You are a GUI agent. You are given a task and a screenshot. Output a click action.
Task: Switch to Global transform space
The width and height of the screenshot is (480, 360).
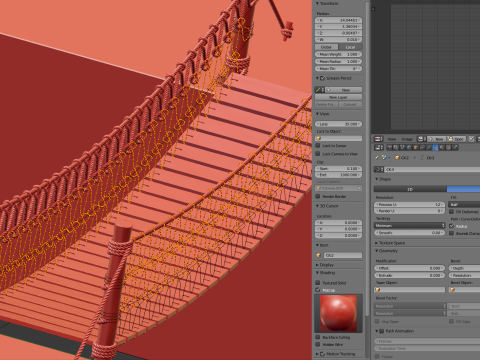coord(326,47)
